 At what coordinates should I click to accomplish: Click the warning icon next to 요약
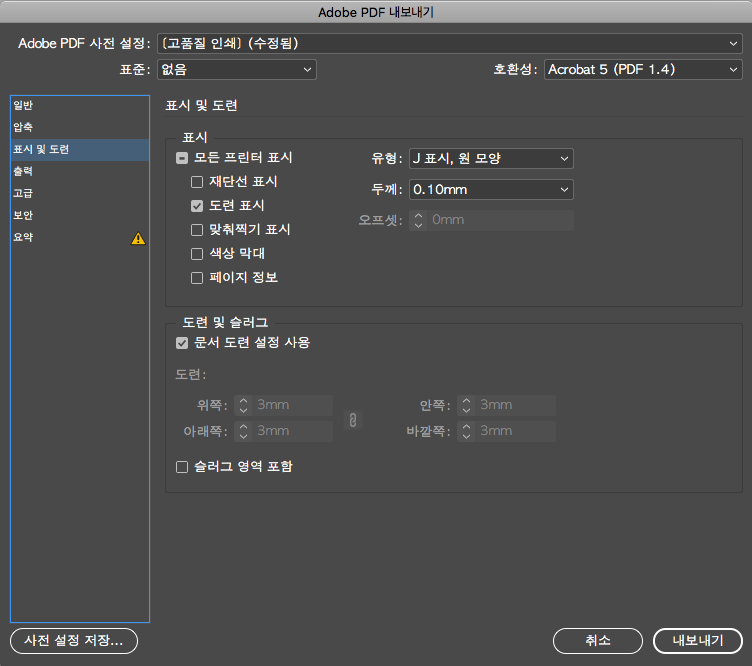[x=138, y=238]
